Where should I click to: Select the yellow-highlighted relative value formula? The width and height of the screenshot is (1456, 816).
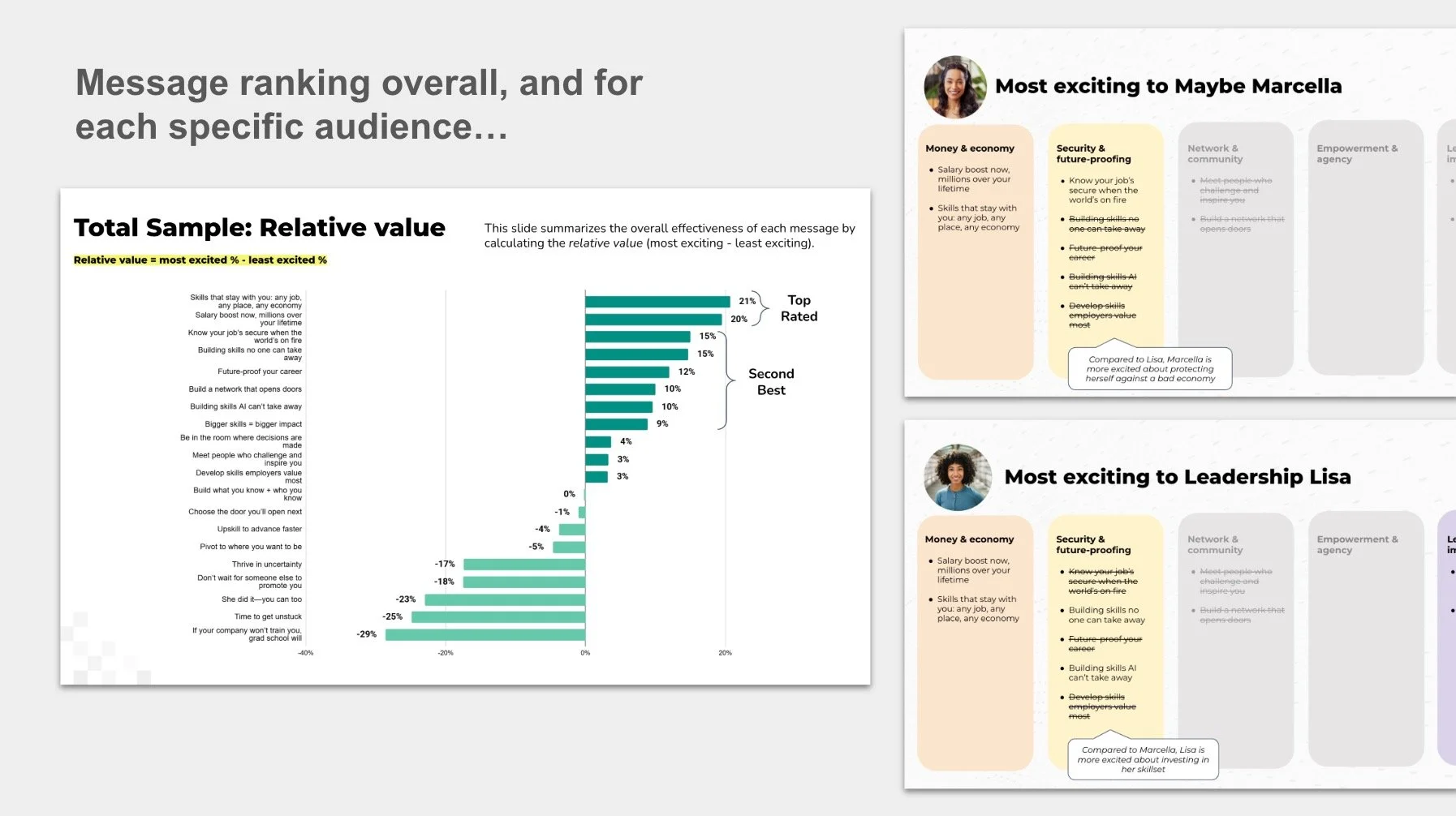[x=200, y=260]
